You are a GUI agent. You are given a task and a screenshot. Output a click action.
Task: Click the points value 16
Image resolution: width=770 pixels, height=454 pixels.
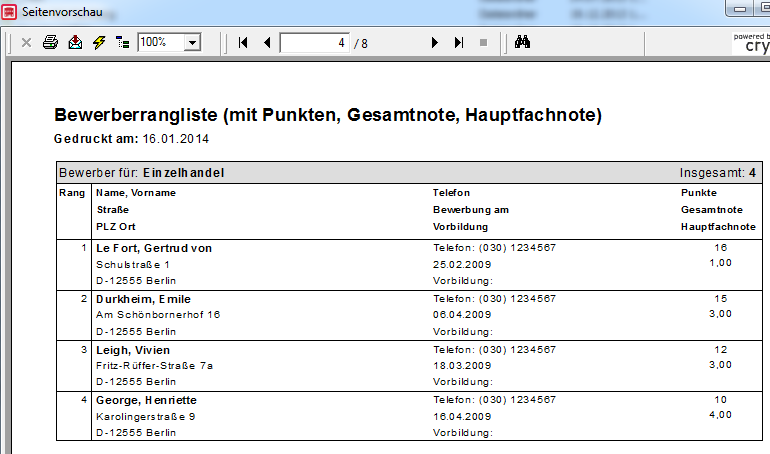pos(721,248)
